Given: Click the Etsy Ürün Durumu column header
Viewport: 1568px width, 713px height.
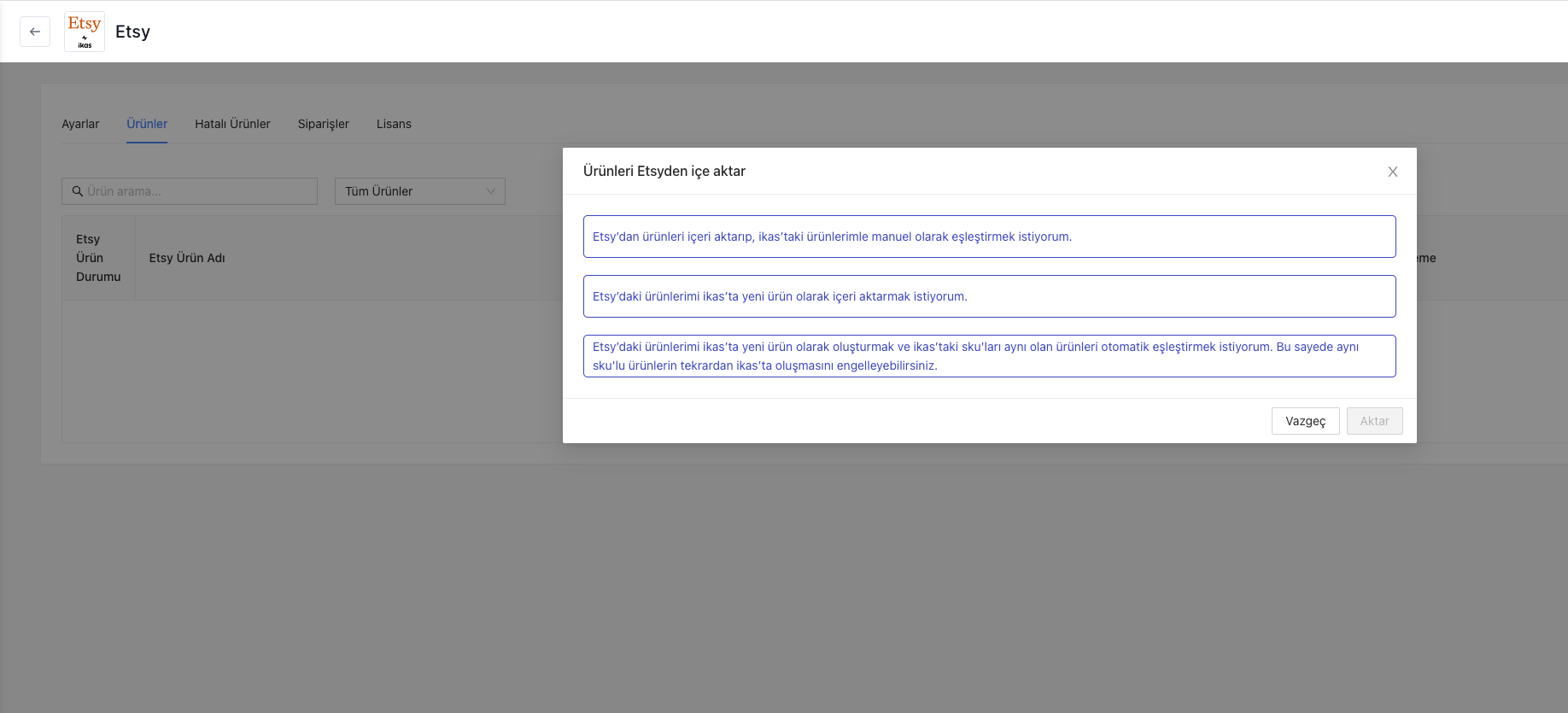Looking at the screenshot, I should click(x=98, y=258).
